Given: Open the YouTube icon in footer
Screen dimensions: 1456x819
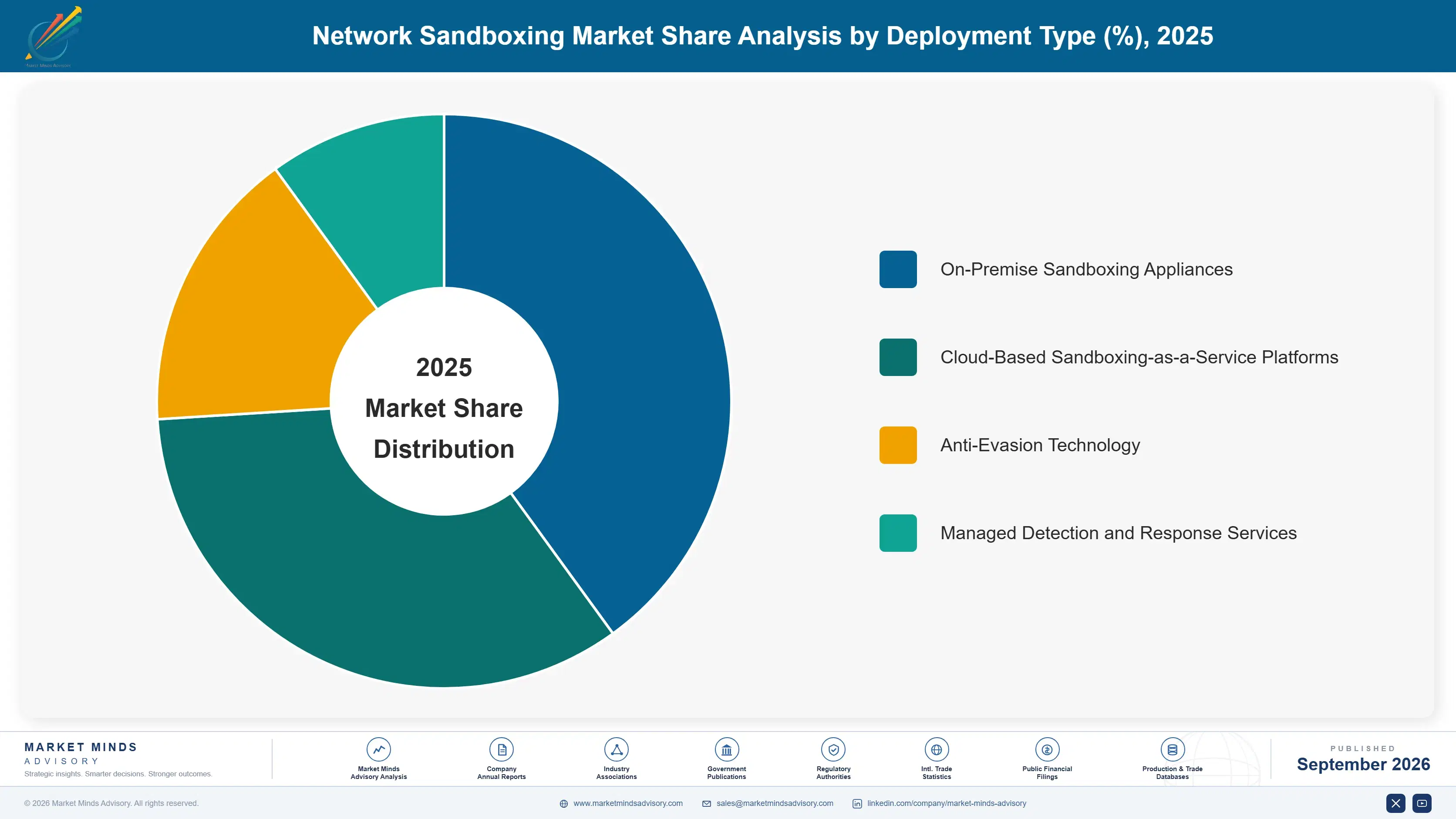Looking at the screenshot, I should (x=1422, y=803).
